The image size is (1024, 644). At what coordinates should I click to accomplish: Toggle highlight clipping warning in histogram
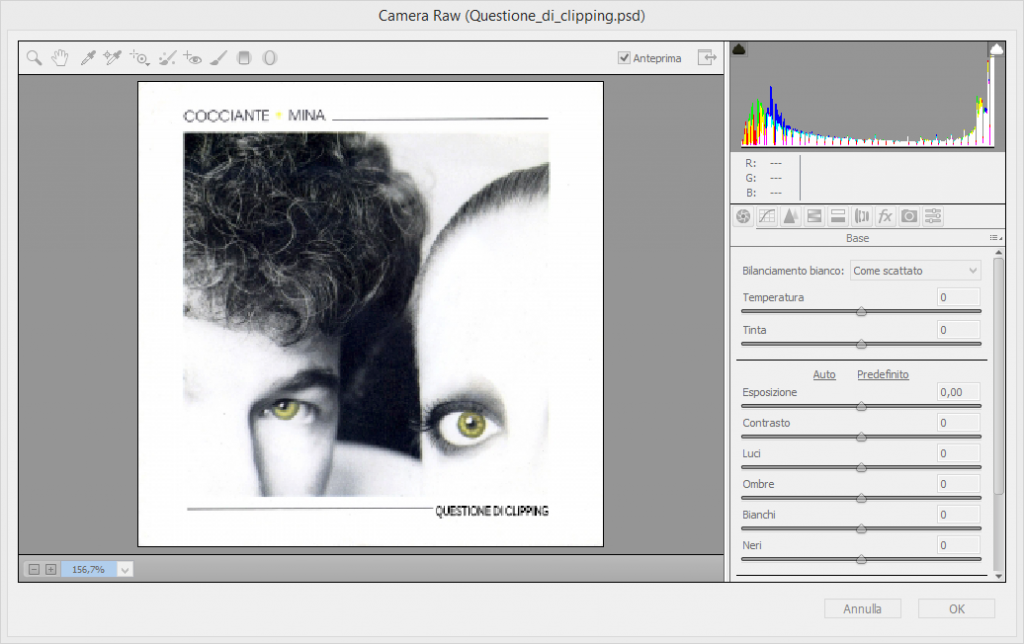point(996,49)
